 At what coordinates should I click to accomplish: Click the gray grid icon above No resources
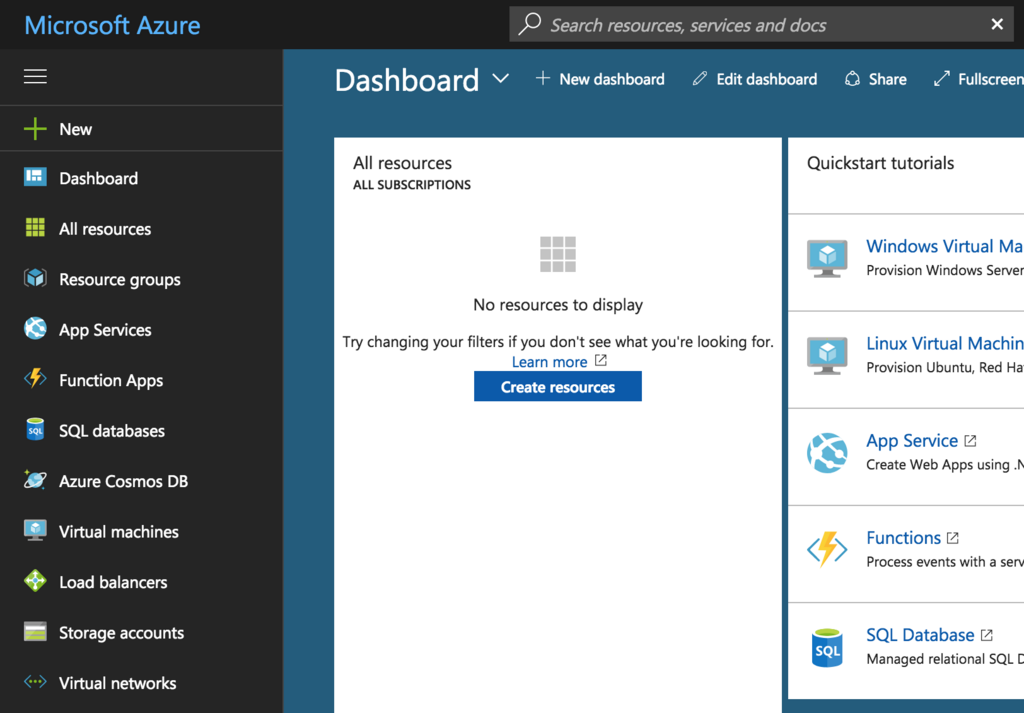tap(558, 254)
